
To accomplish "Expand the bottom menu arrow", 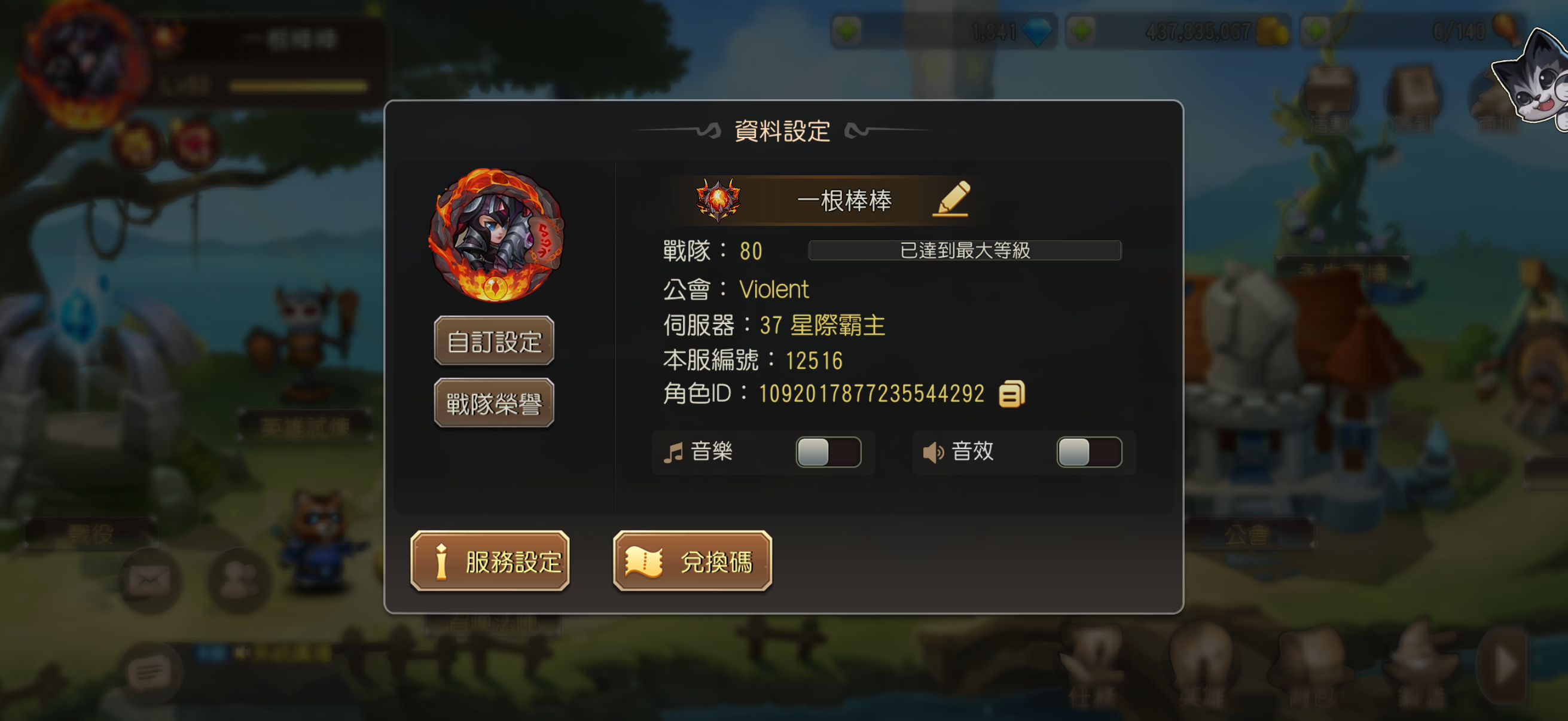I will coord(1504,665).
